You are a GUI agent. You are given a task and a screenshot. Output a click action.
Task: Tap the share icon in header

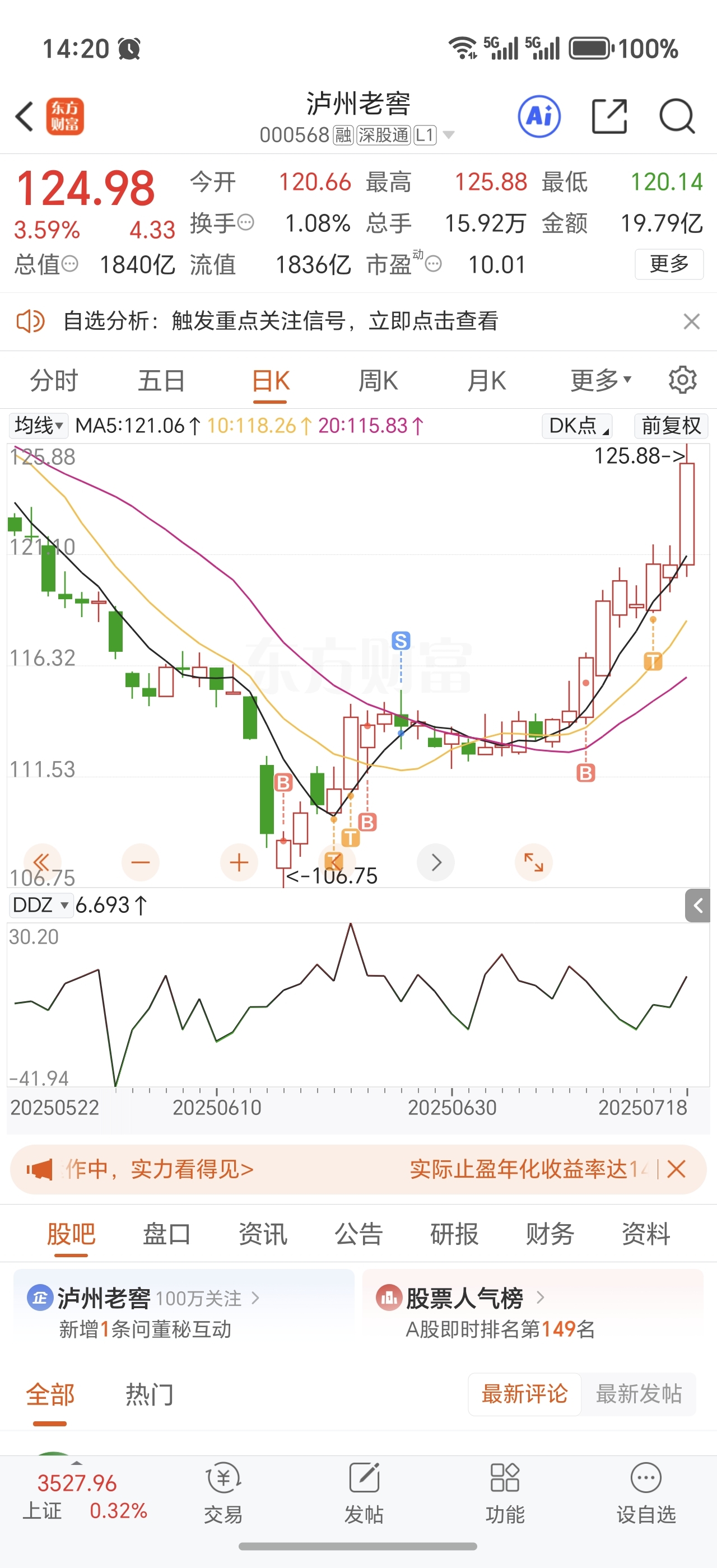click(609, 116)
